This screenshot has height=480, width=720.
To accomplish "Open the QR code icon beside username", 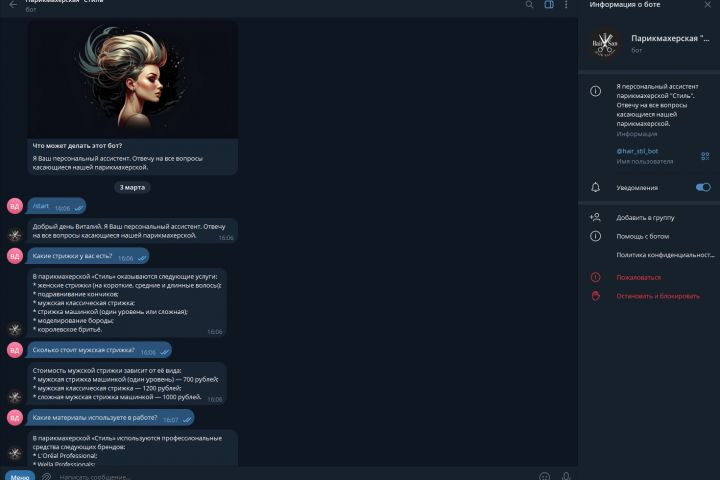I will (705, 156).
